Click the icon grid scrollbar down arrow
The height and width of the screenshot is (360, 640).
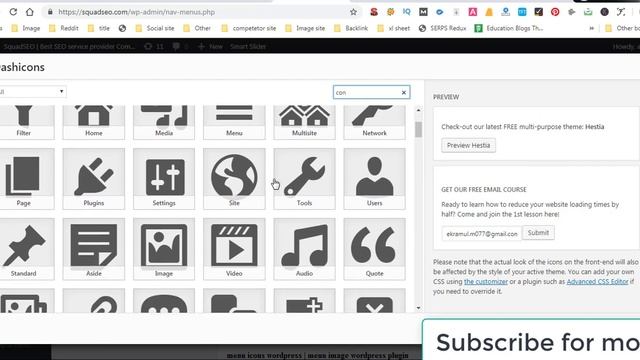[x=418, y=308]
